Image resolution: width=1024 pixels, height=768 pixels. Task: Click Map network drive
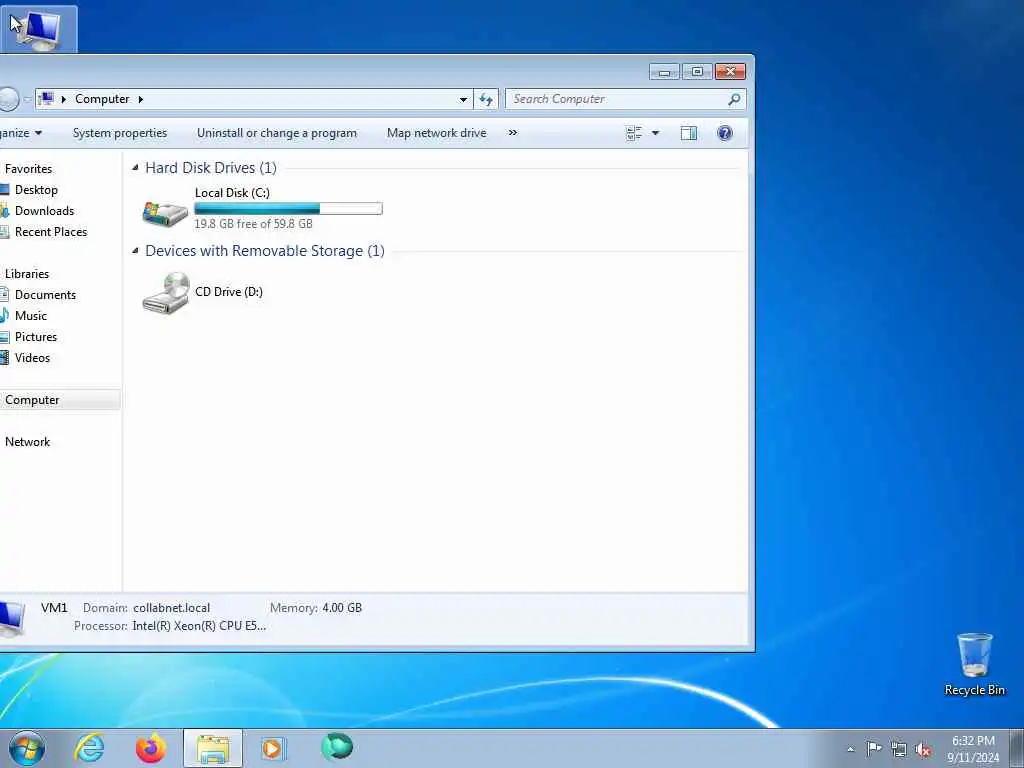(x=436, y=133)
